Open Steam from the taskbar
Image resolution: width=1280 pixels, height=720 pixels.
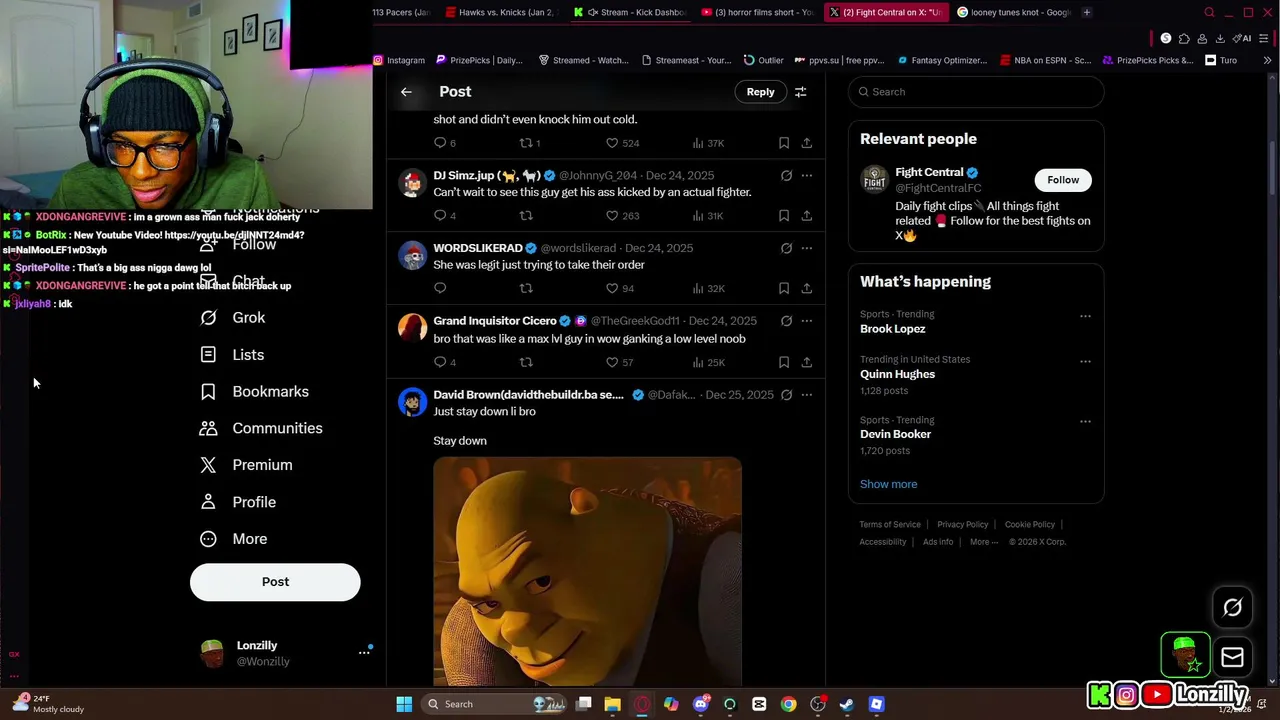(x=847, y=704)
